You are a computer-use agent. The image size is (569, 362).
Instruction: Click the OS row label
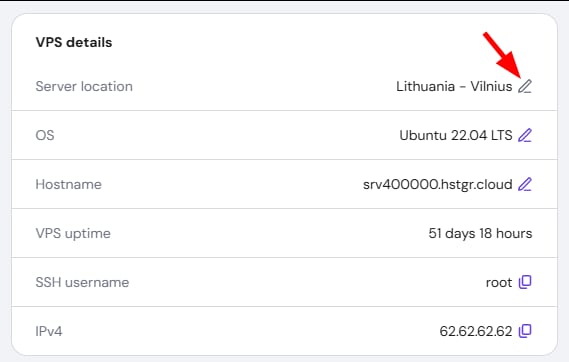45,135
